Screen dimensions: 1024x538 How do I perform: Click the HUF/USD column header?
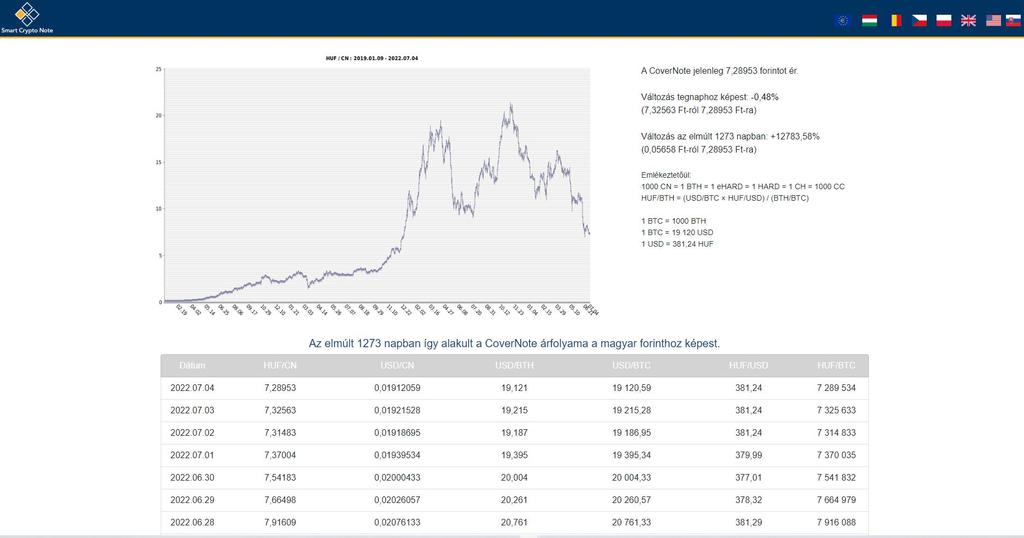pos(748,366)
